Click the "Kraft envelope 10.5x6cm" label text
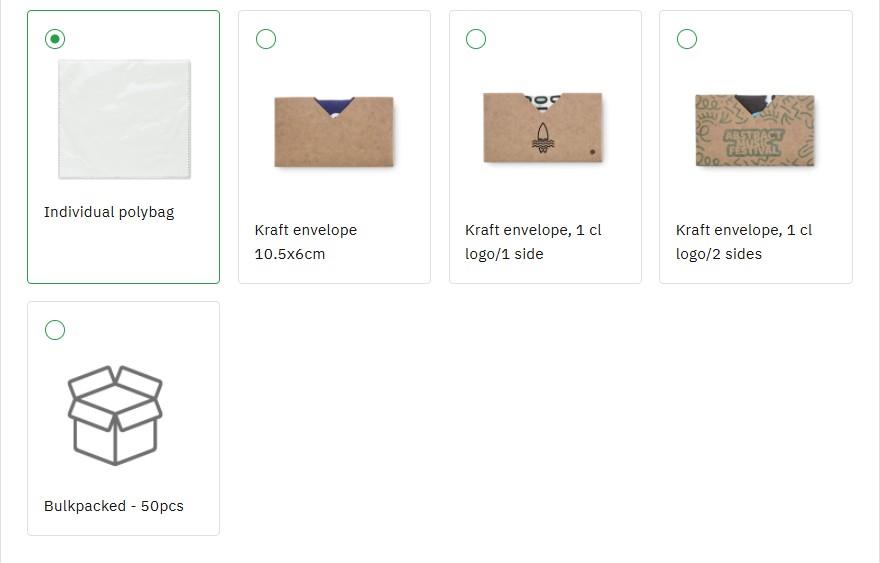The image size is (880, 563). [x=306, y=242]
